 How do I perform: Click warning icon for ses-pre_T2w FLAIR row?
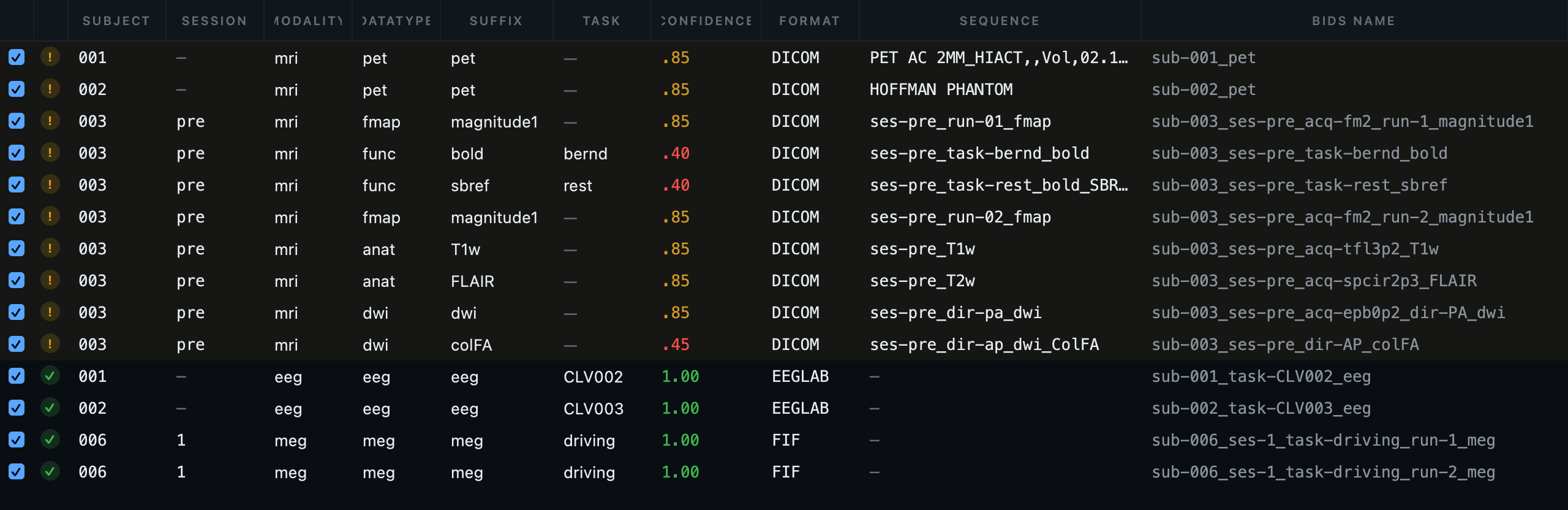click(x=50, y=281)
